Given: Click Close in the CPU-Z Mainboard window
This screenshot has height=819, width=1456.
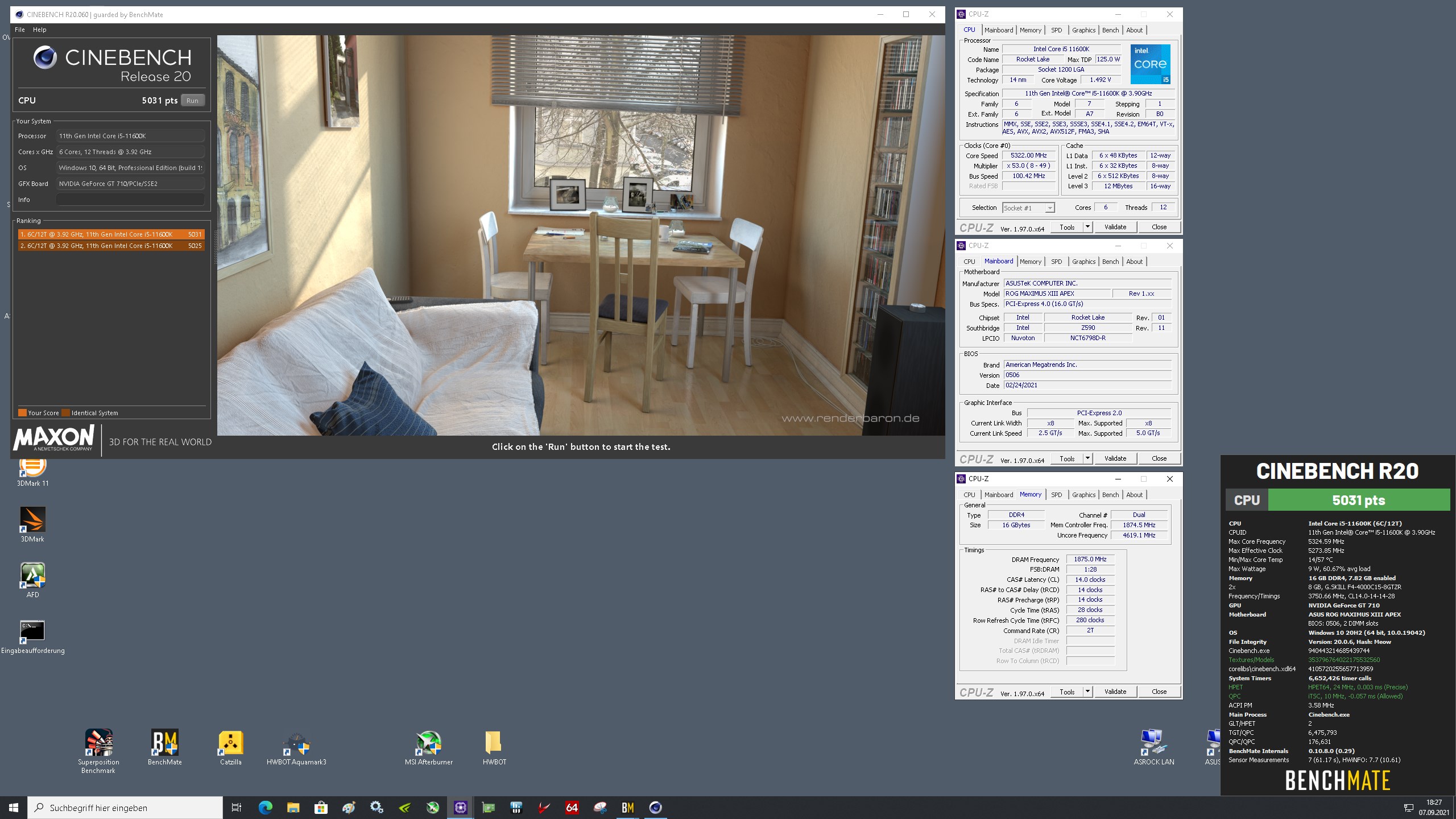Looking at the screenshot, I should pos(1159,458).
